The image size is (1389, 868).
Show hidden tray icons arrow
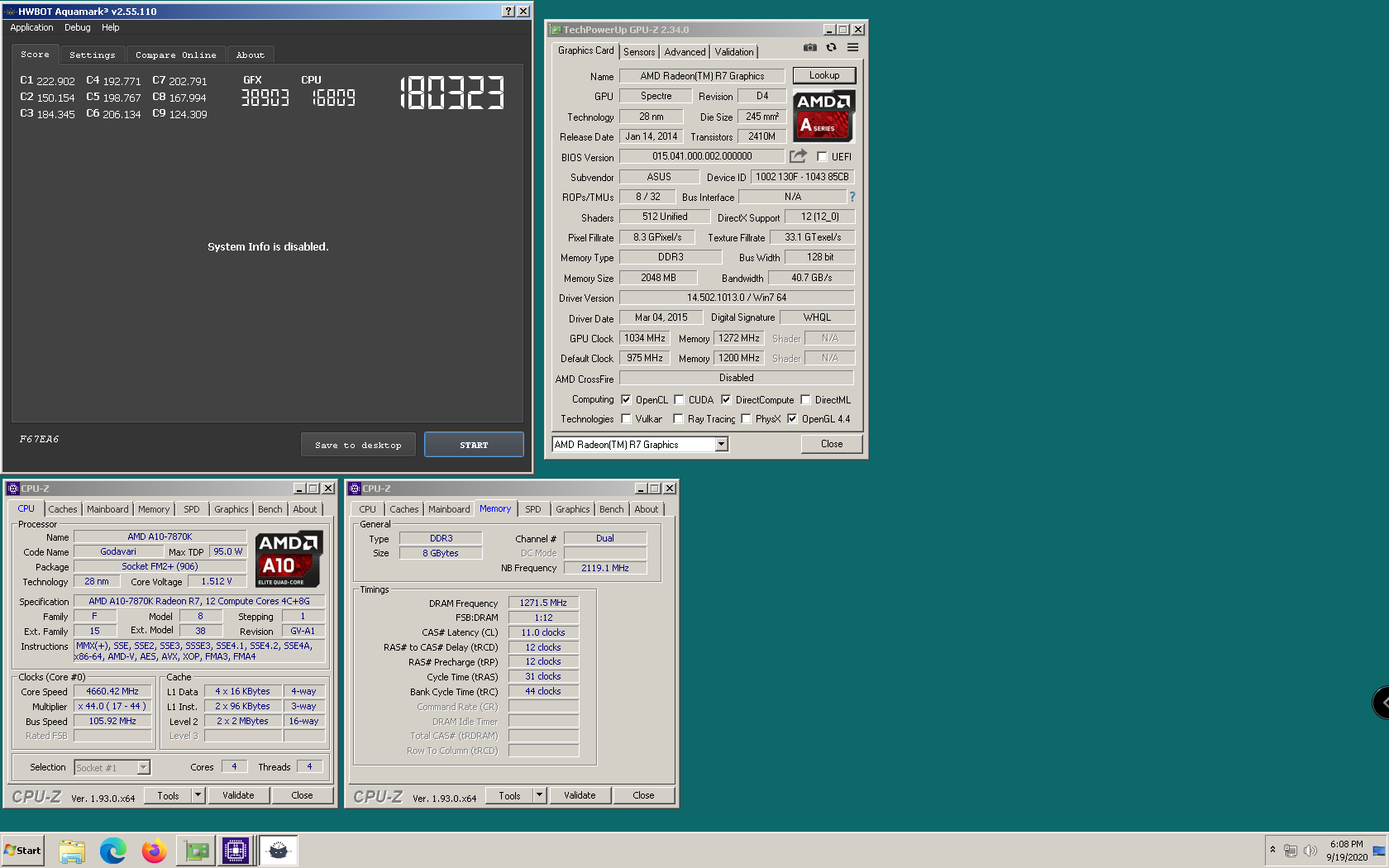(1272, 850)
